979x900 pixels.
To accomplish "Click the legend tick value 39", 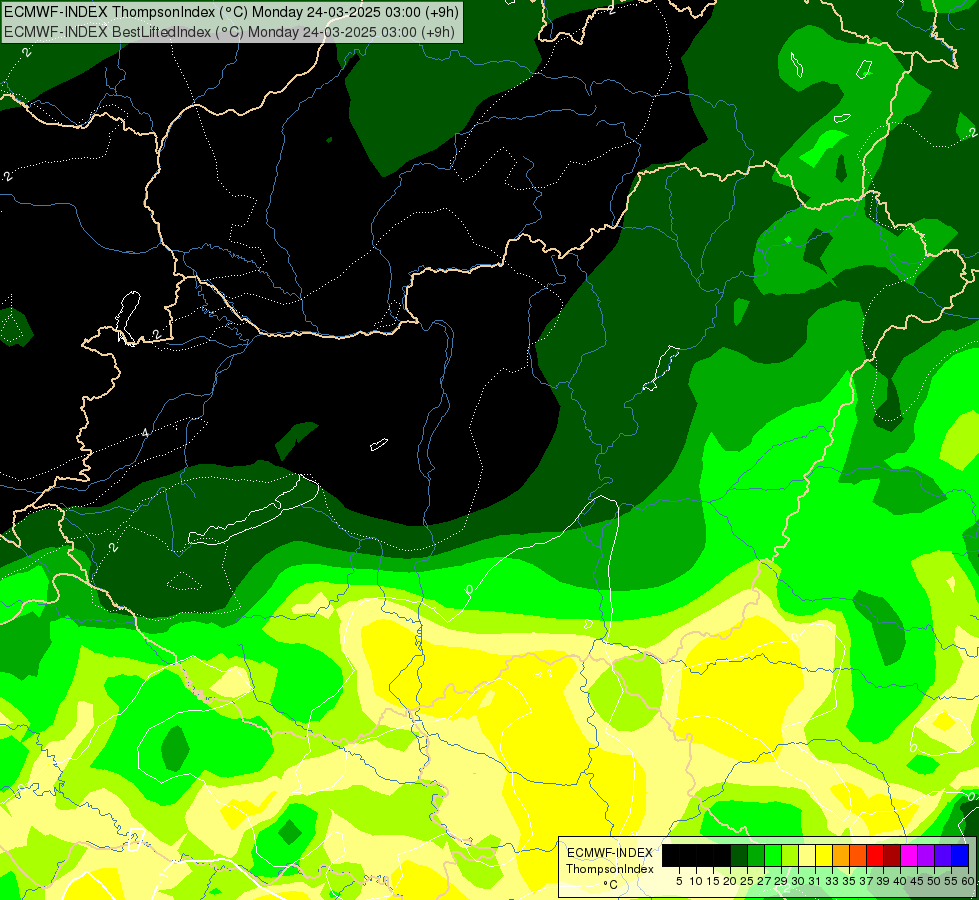I will [x=884, y=881].
